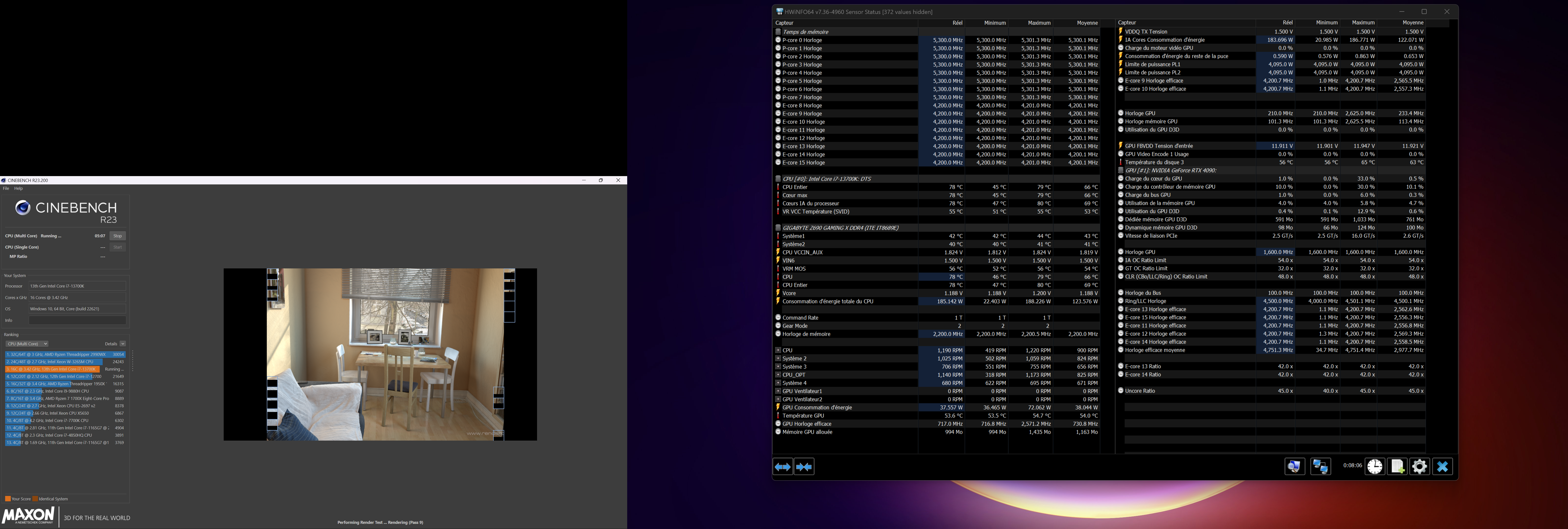The image size is (1568, 529).
Task: Open the sensor search monitor with magnifier icon
Action: click(x=1294, y=467)
